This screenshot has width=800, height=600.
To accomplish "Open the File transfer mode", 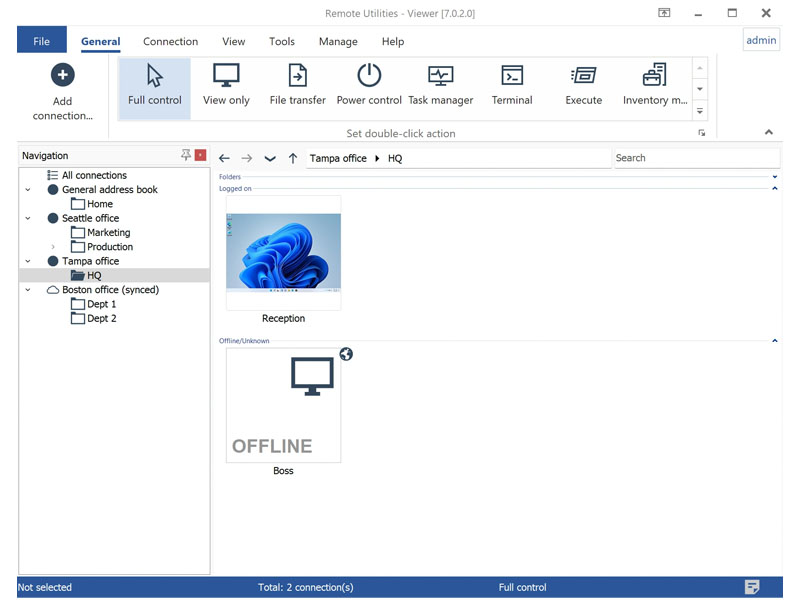I will pos(297,87).
